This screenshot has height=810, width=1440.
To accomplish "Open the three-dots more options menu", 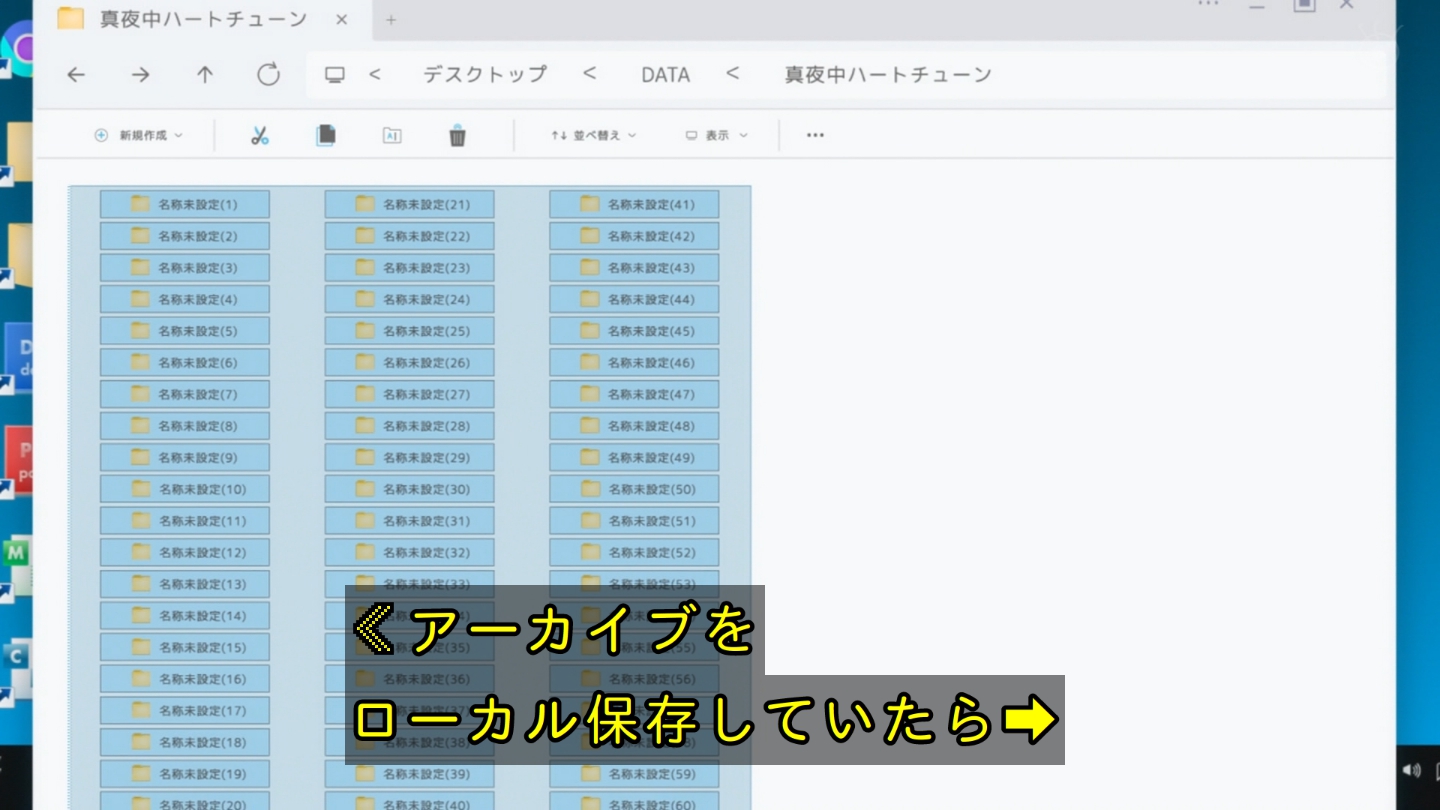I will [815, 136].
